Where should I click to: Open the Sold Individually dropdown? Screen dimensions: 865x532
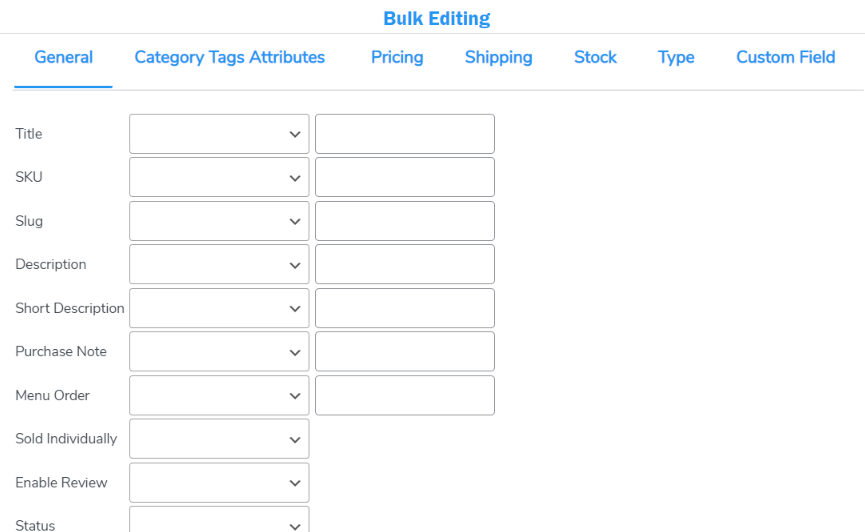[219, 439]
